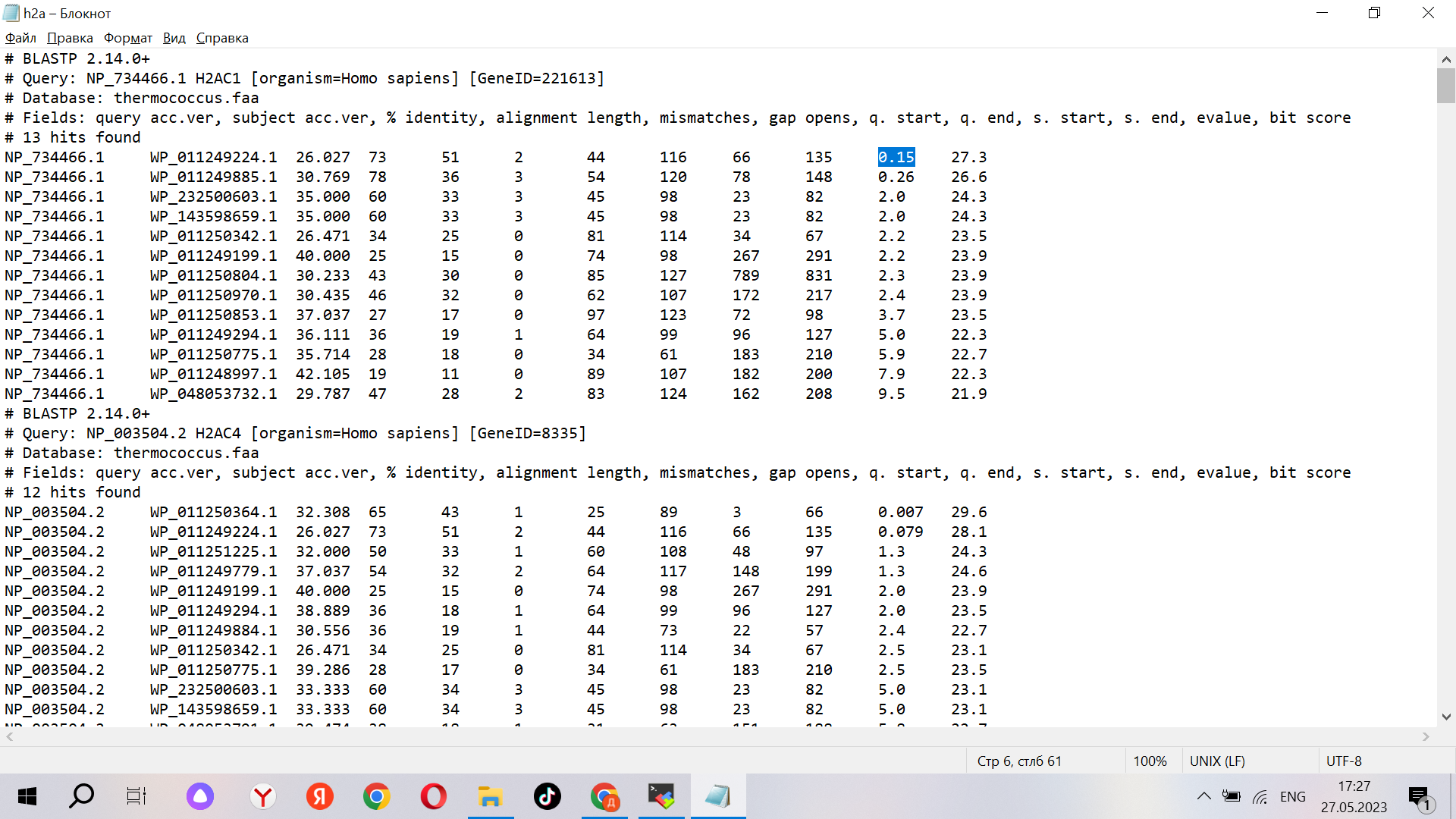
Task: Open the Правка menu
Action: 70,38
